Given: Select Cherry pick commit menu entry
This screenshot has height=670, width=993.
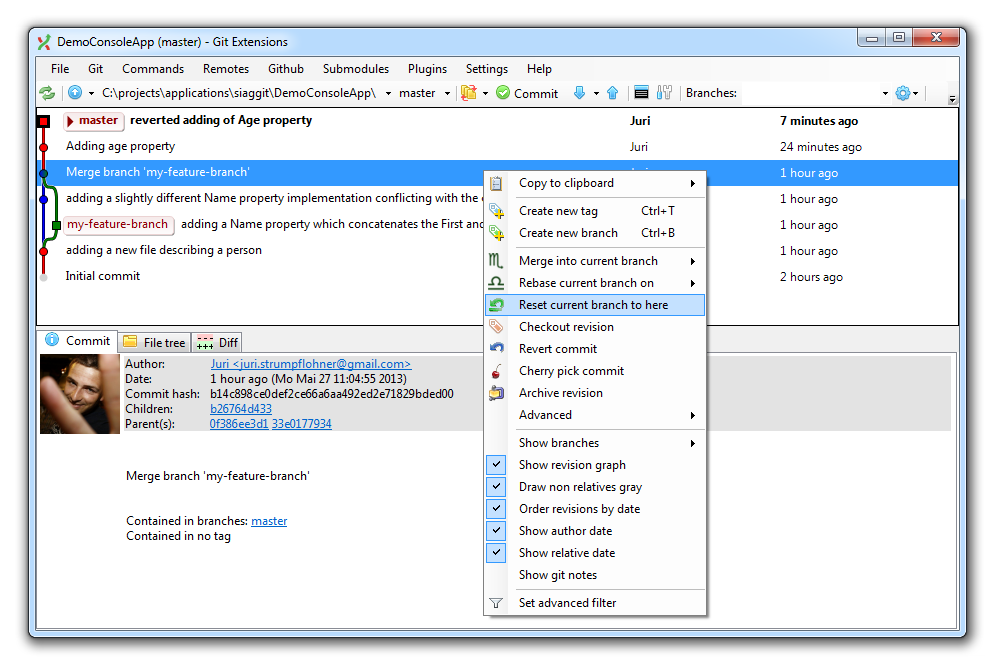Looking at the screenshot, I should coord(571,371).
